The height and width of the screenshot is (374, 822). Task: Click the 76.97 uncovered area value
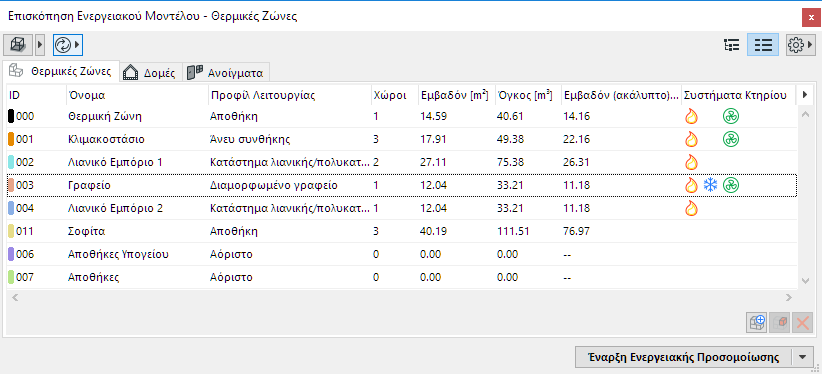(x=577, y=231)
